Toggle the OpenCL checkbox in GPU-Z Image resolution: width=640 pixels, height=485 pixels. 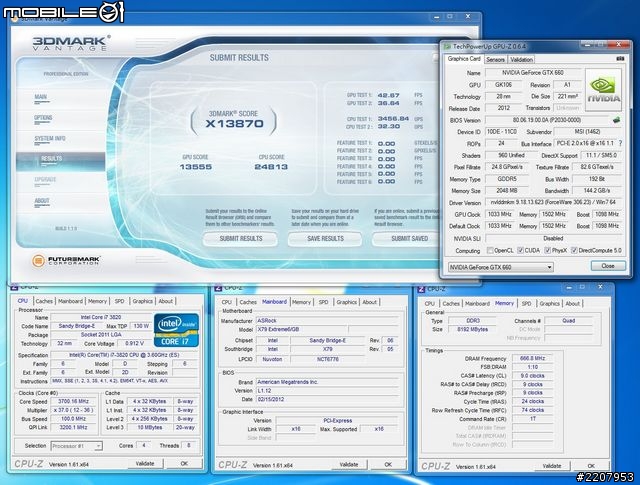[x=490, y=250]
